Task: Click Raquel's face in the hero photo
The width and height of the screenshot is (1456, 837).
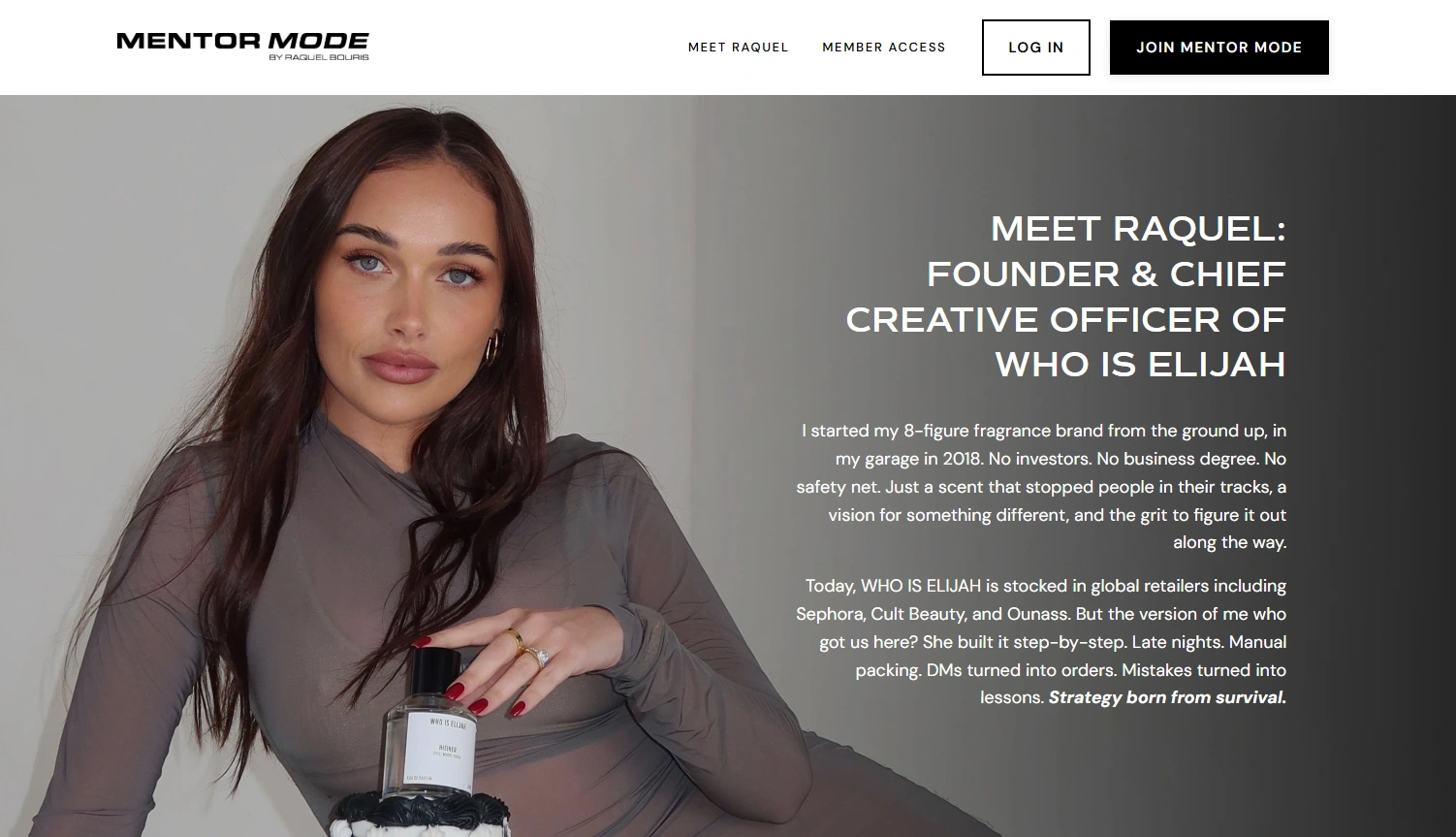Action: [x=417, y=281]
